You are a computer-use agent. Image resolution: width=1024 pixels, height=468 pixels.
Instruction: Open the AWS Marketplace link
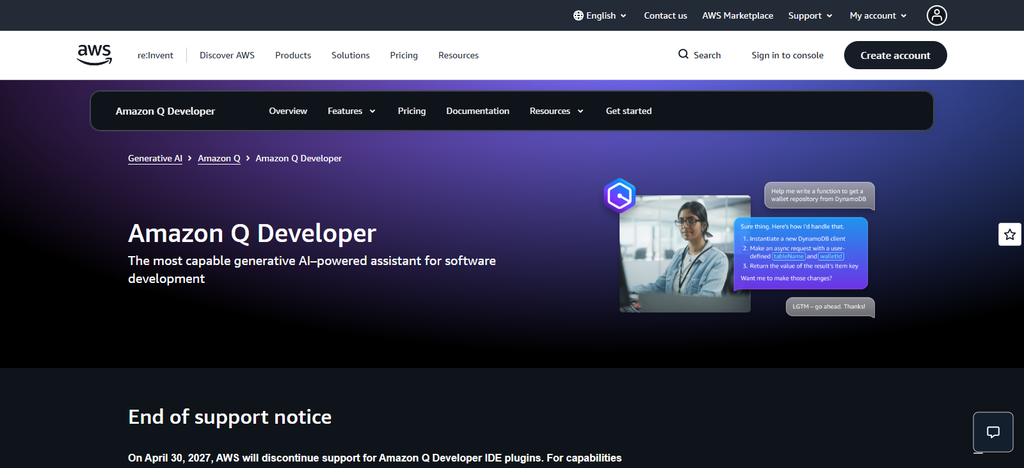tap(737, 16)
